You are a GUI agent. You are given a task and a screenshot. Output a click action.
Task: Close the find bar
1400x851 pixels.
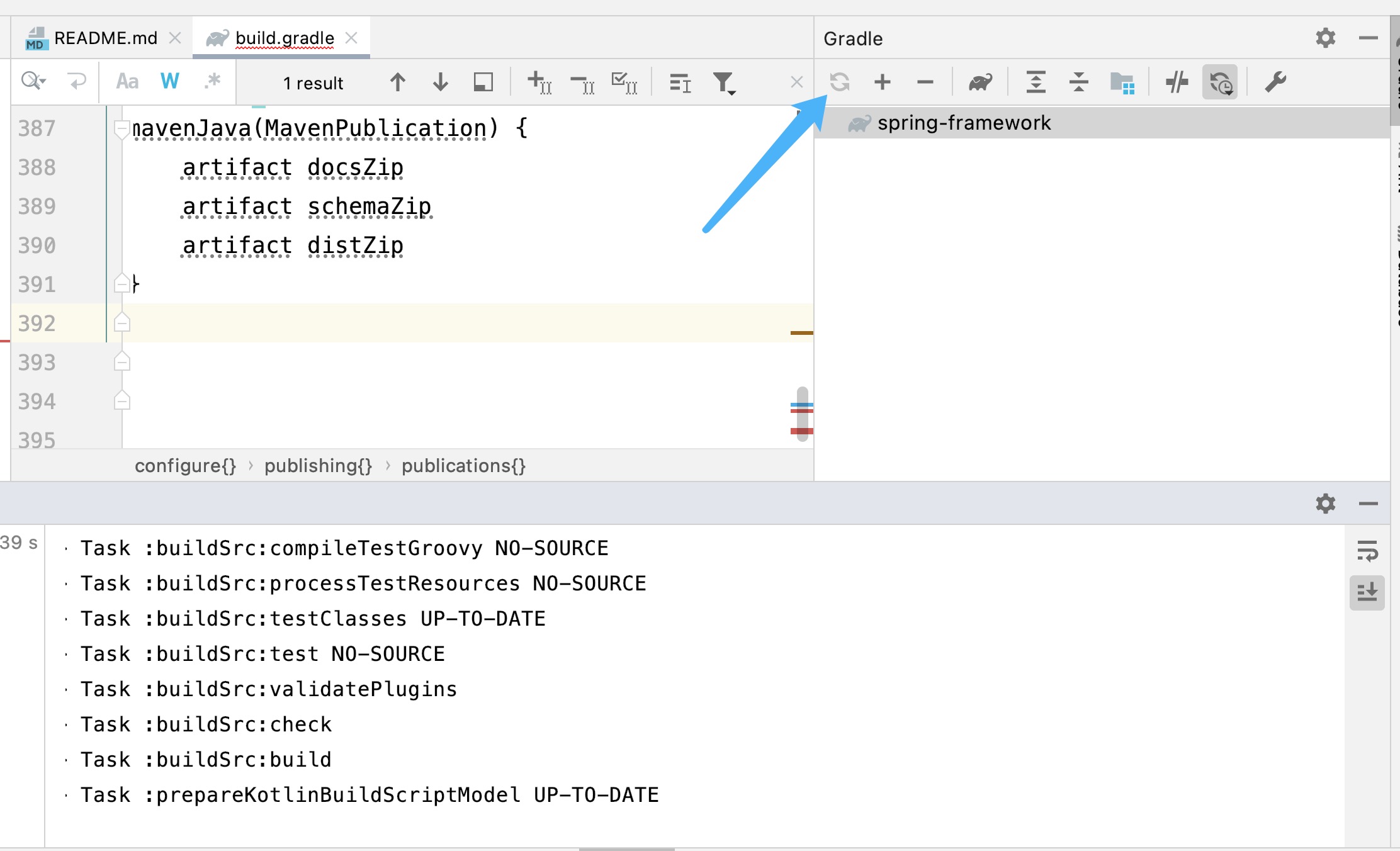tap(796, 82)
